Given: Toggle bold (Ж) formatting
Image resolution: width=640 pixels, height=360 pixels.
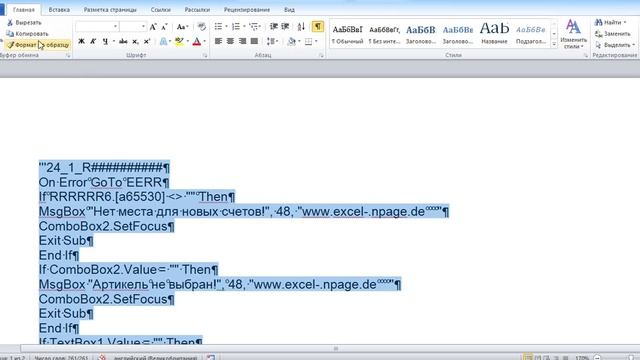Looking at the screenshot, I should tap(81, 41).
